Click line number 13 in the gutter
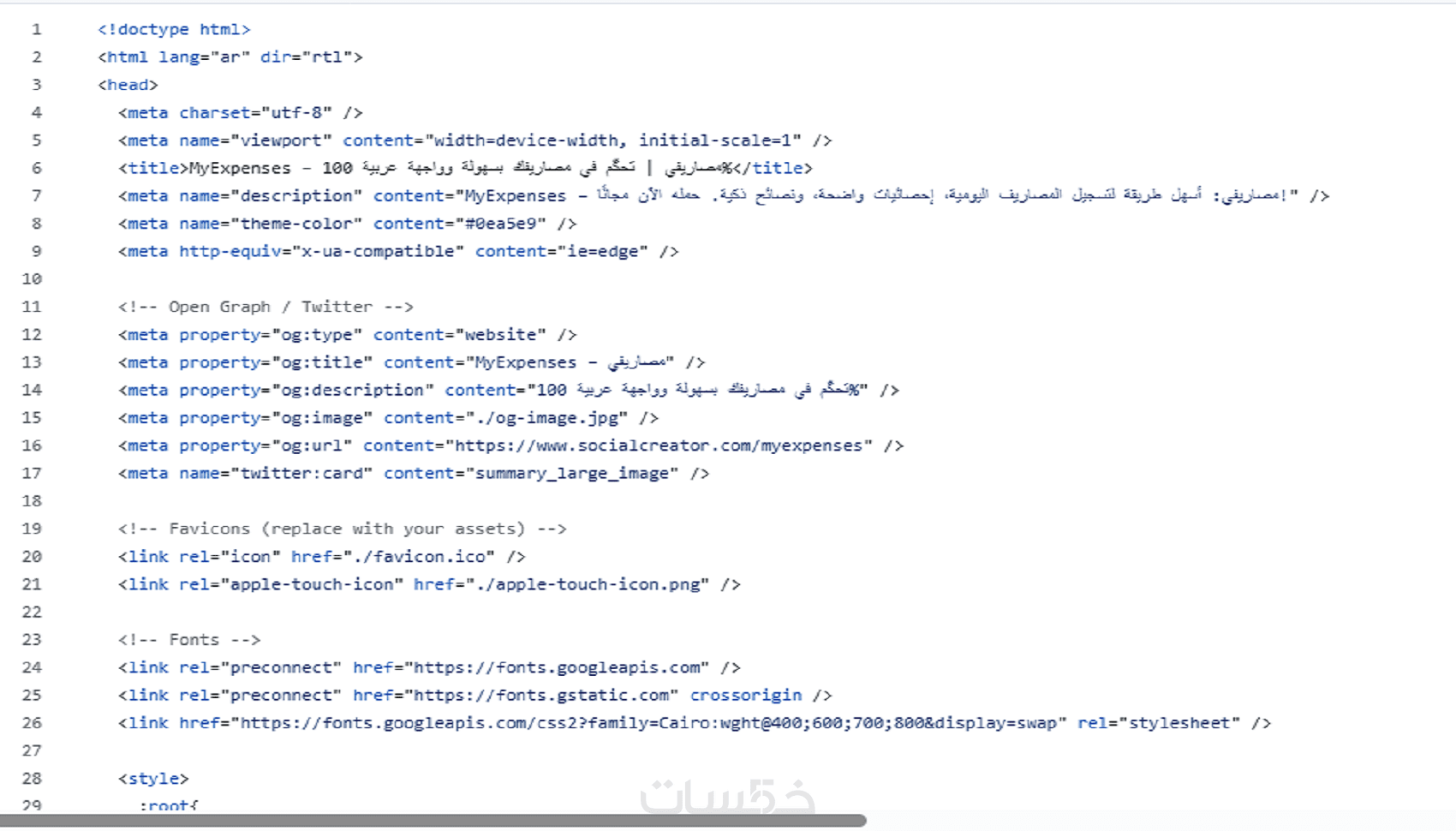 click(32, 362)
